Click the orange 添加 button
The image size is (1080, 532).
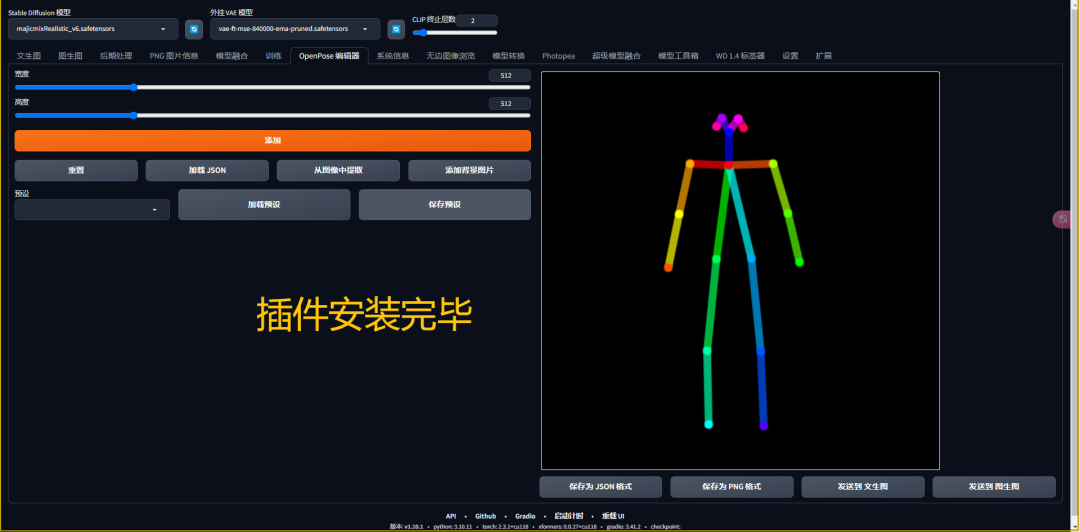pyautogui.click(x=273, y=141)
